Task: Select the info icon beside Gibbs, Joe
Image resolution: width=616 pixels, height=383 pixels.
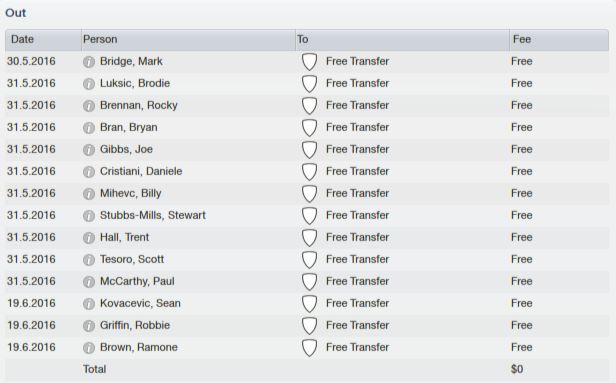Action: pyautogui.click(x=89, y=150)
